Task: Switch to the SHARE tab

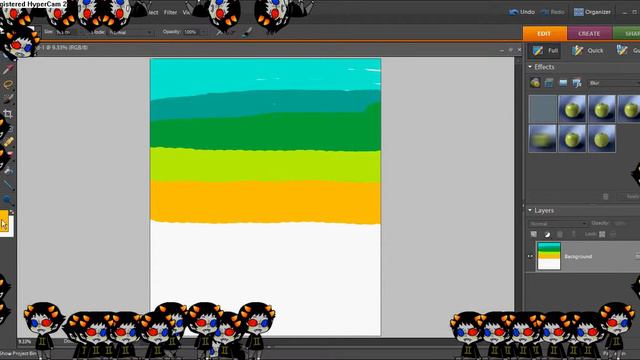Action: (627, 33)
